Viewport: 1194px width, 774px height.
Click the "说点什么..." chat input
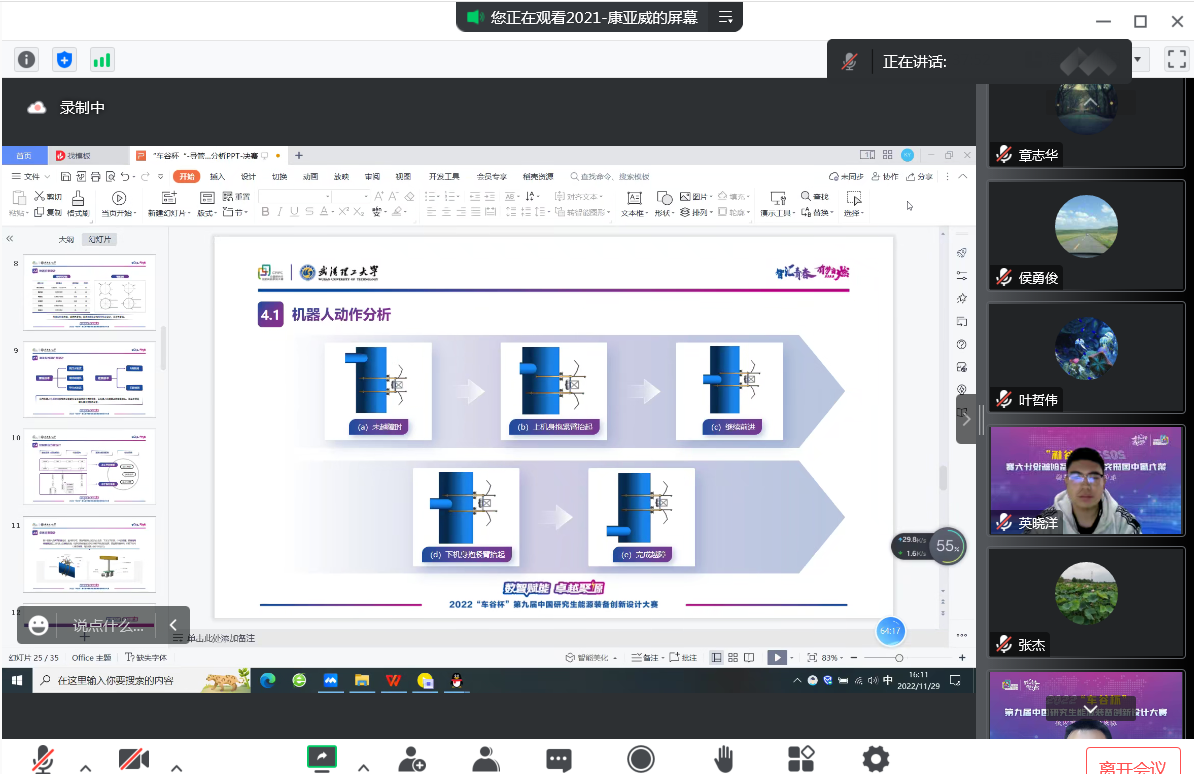[x=108, y=626]
